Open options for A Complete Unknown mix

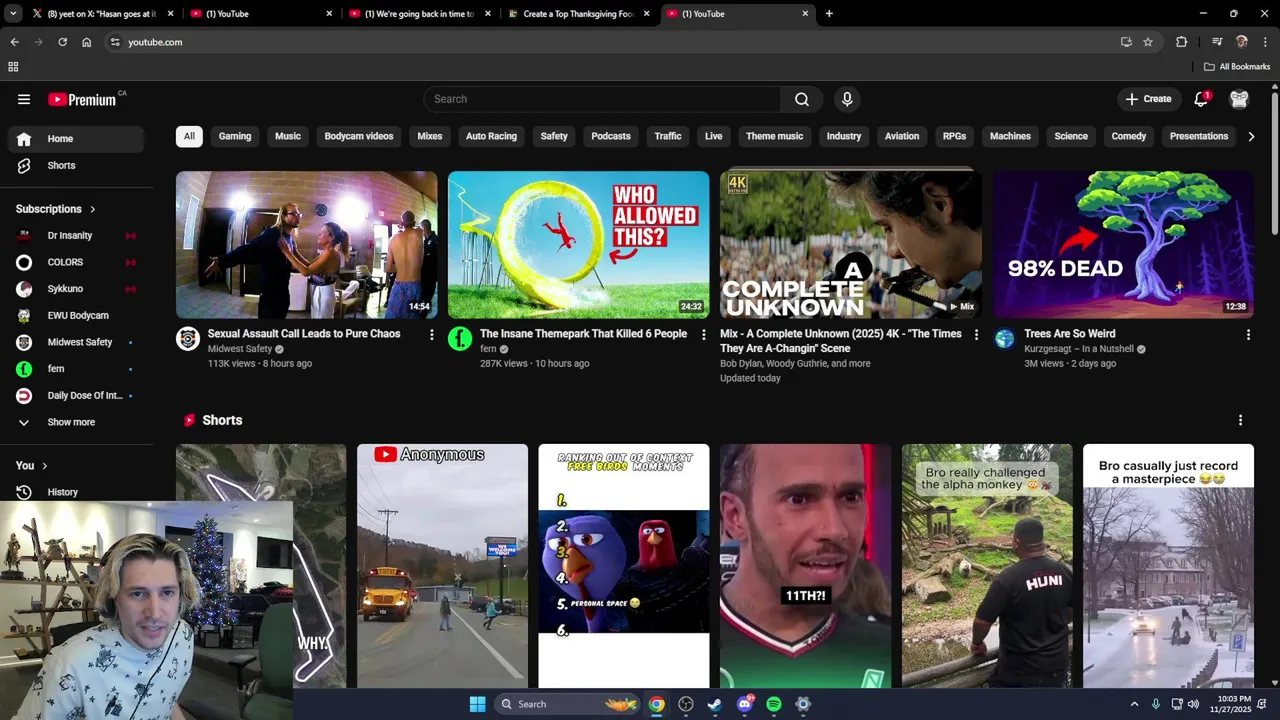[976, 335]
